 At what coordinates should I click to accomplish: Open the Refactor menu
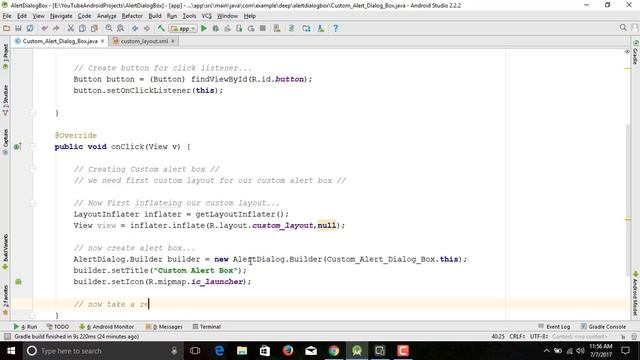pos(132,16)
